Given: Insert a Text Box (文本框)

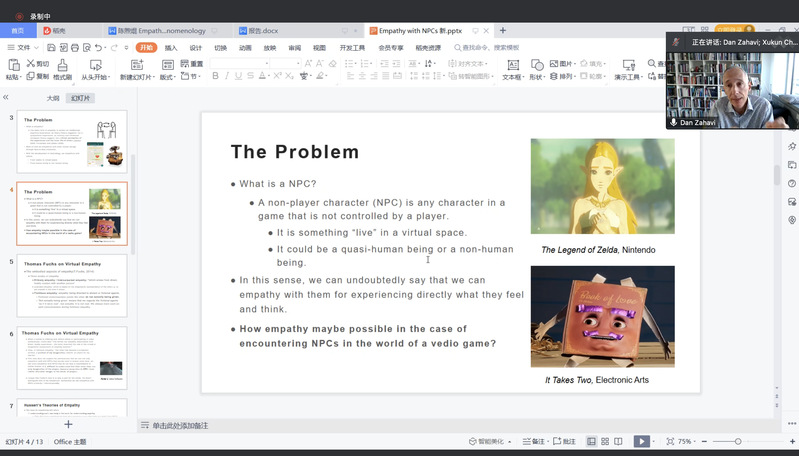Looking at the screenshot, I should (513, 69).
